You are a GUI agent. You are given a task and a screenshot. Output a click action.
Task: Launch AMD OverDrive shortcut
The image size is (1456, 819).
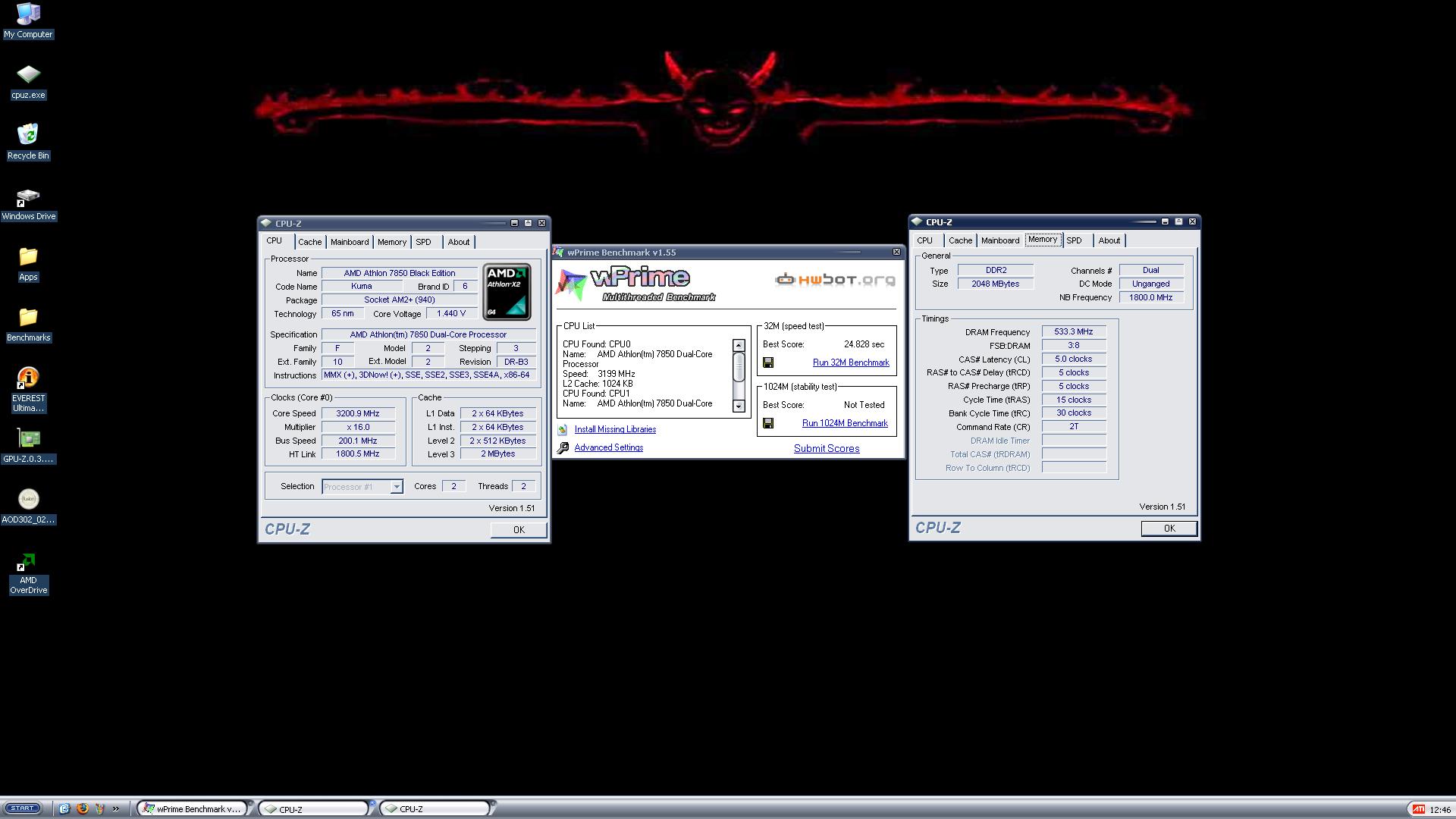[x=28, y=573]
